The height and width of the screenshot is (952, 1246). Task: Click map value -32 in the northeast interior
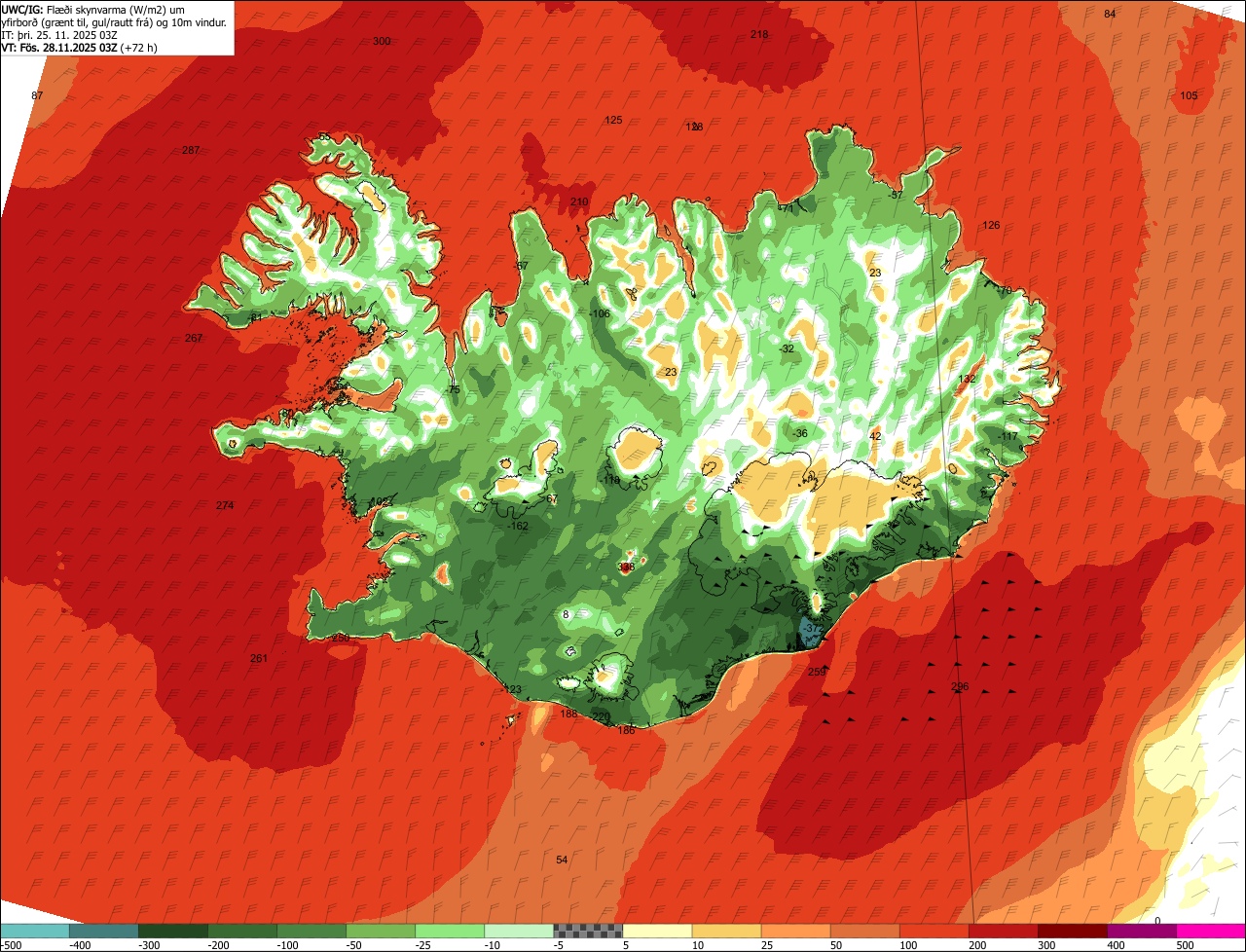(x=787, y=348)
